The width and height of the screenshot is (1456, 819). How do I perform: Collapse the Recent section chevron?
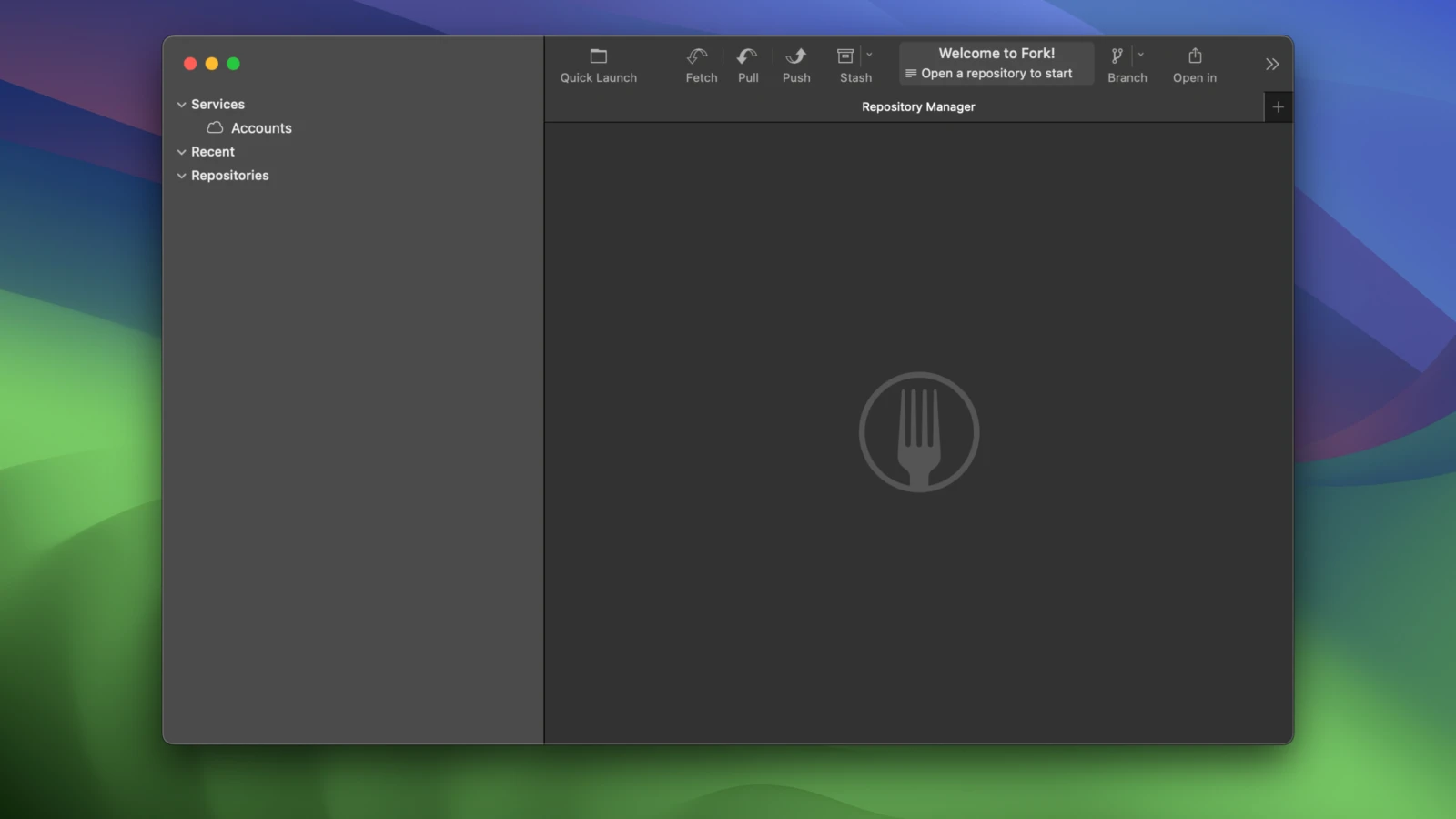(x=182, y=152)
